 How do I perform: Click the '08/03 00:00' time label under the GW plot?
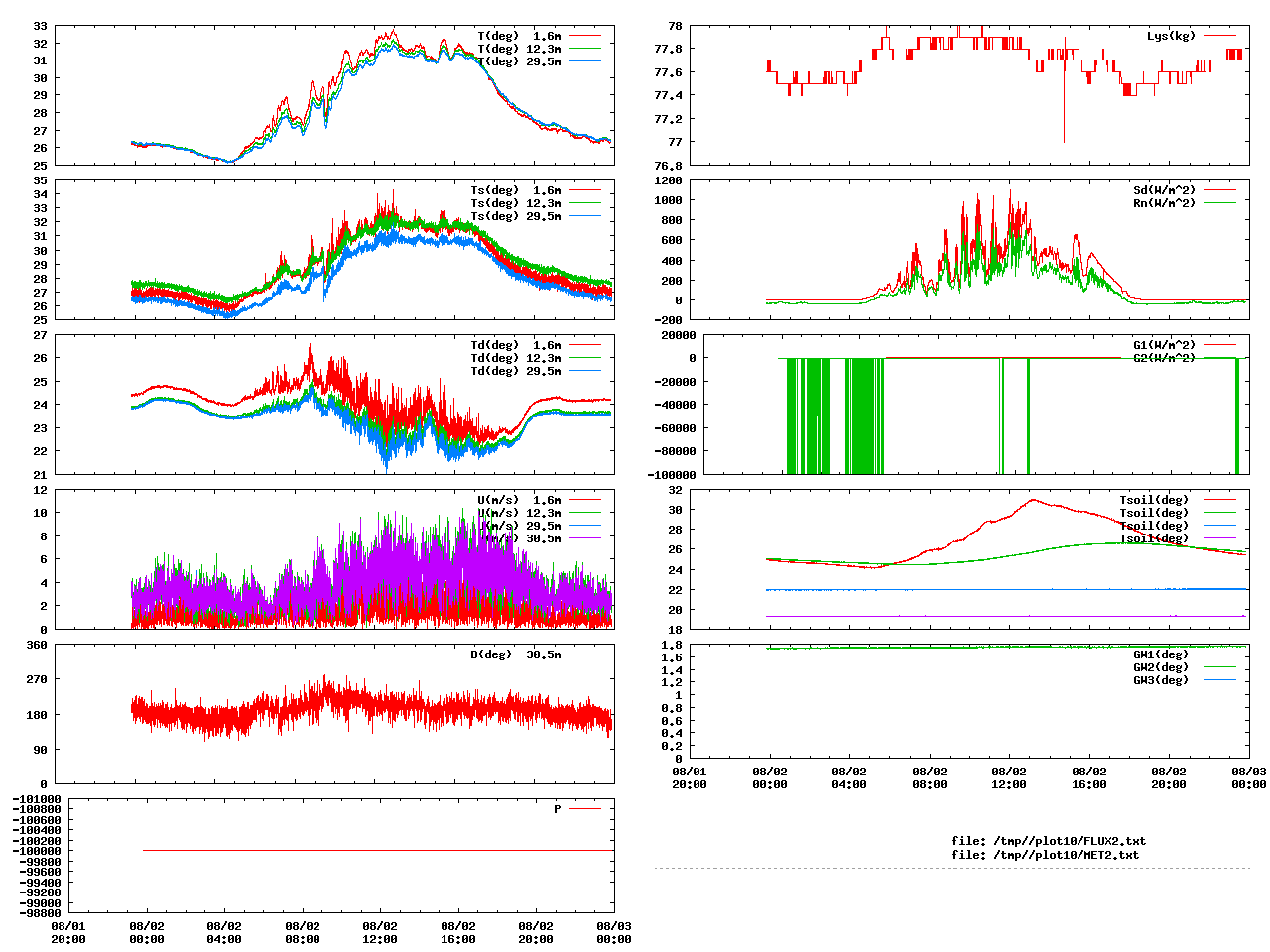(x=1248, y=777)
